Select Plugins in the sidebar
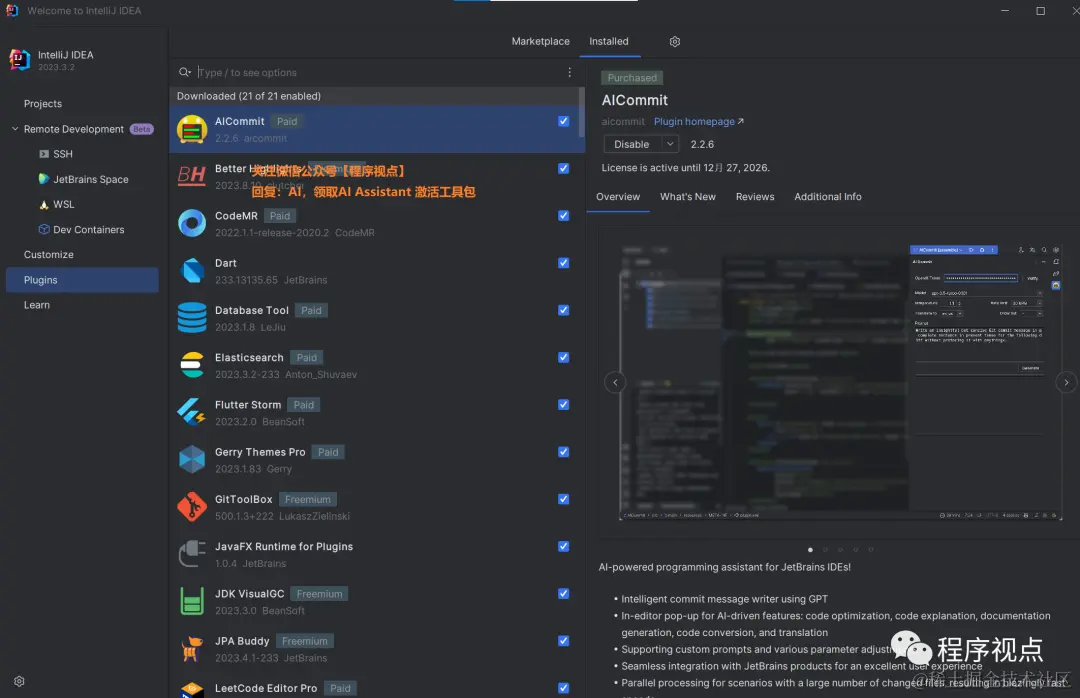Image resolution: width=1080 pixels, height=698 pixels. tap(82, 280)
